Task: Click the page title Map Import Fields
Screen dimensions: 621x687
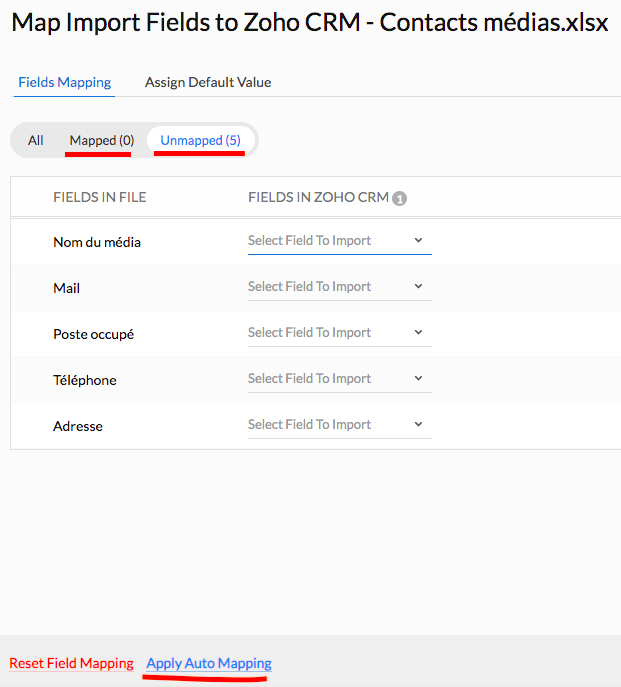Action: (x=309, y=22)
